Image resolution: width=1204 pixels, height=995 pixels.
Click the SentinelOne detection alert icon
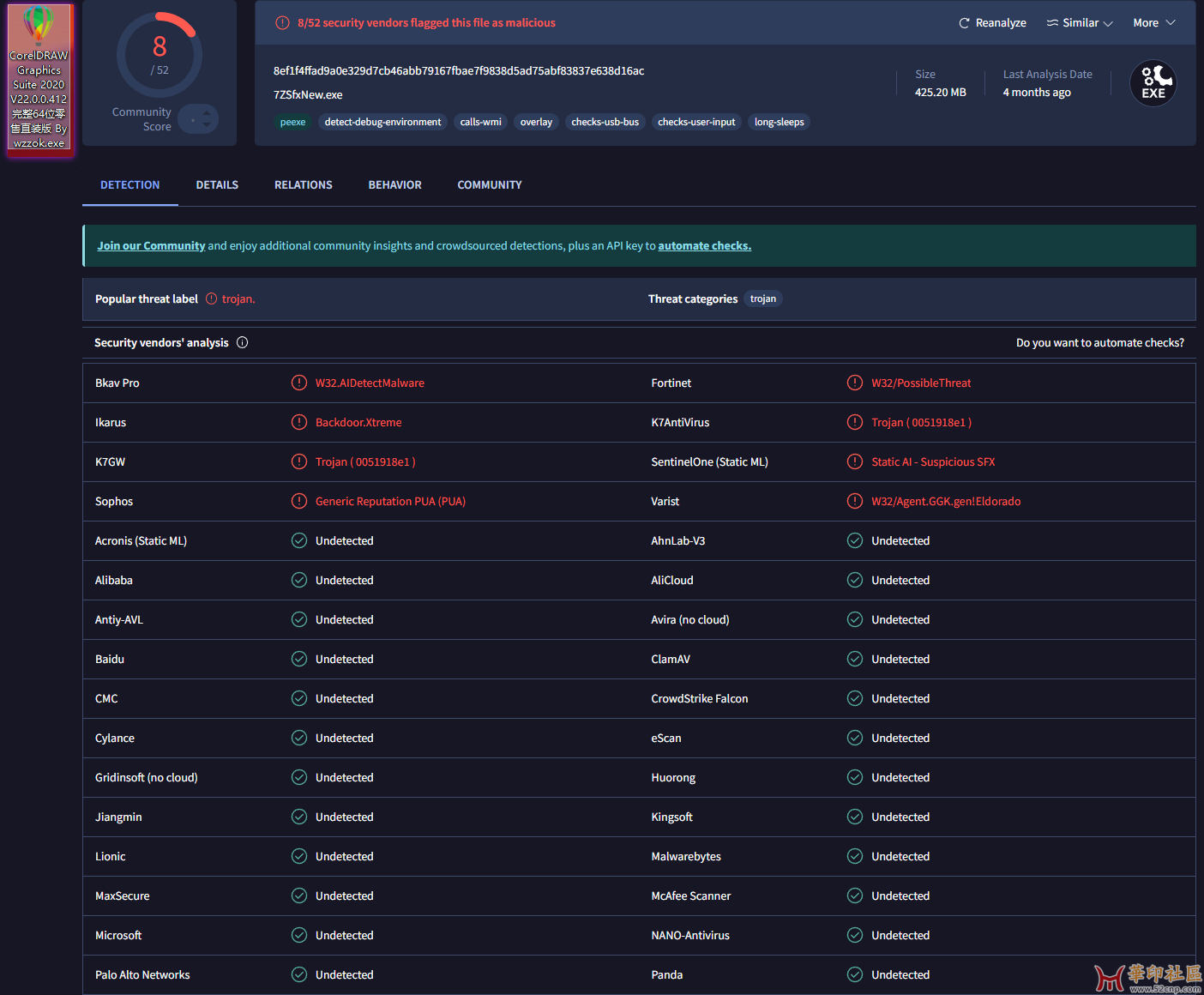coord(855,461)
